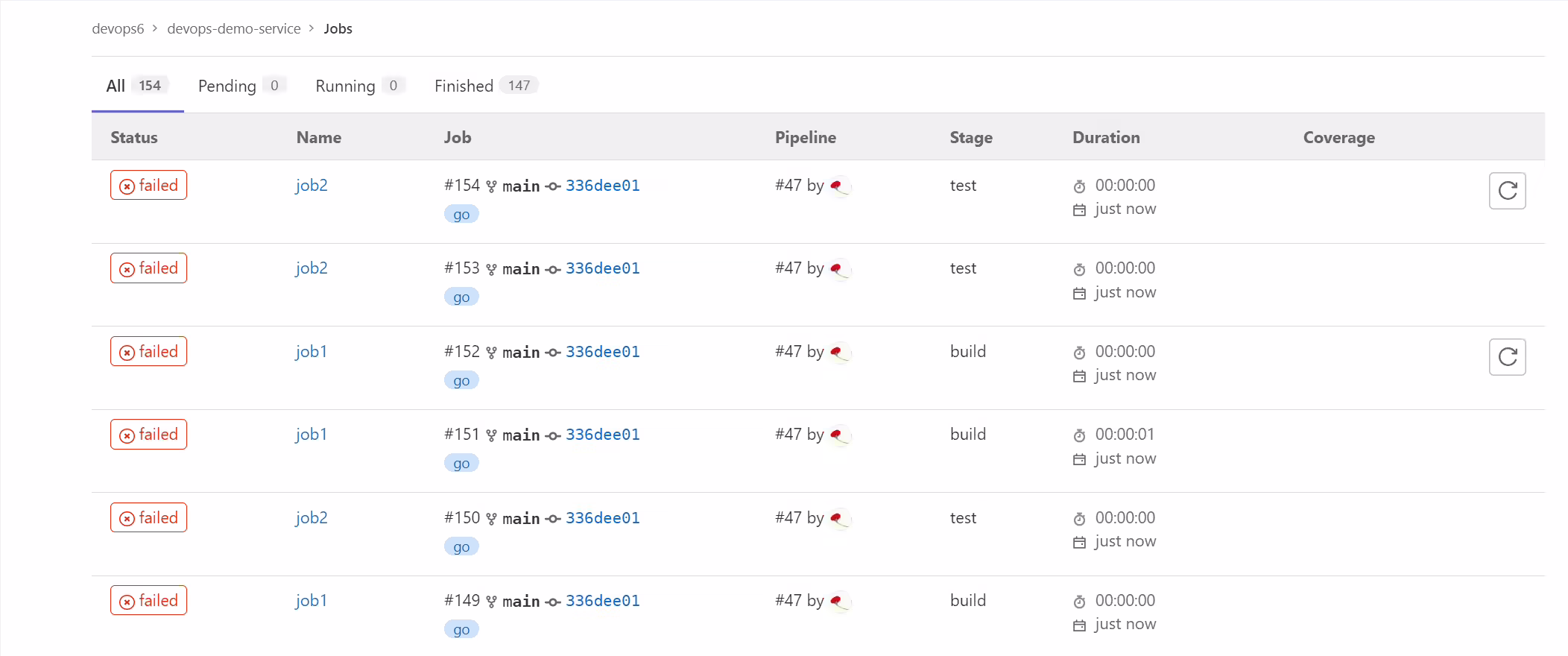Click the Coverage column header
This screenshot has height=656, width=1568.
1339,138
